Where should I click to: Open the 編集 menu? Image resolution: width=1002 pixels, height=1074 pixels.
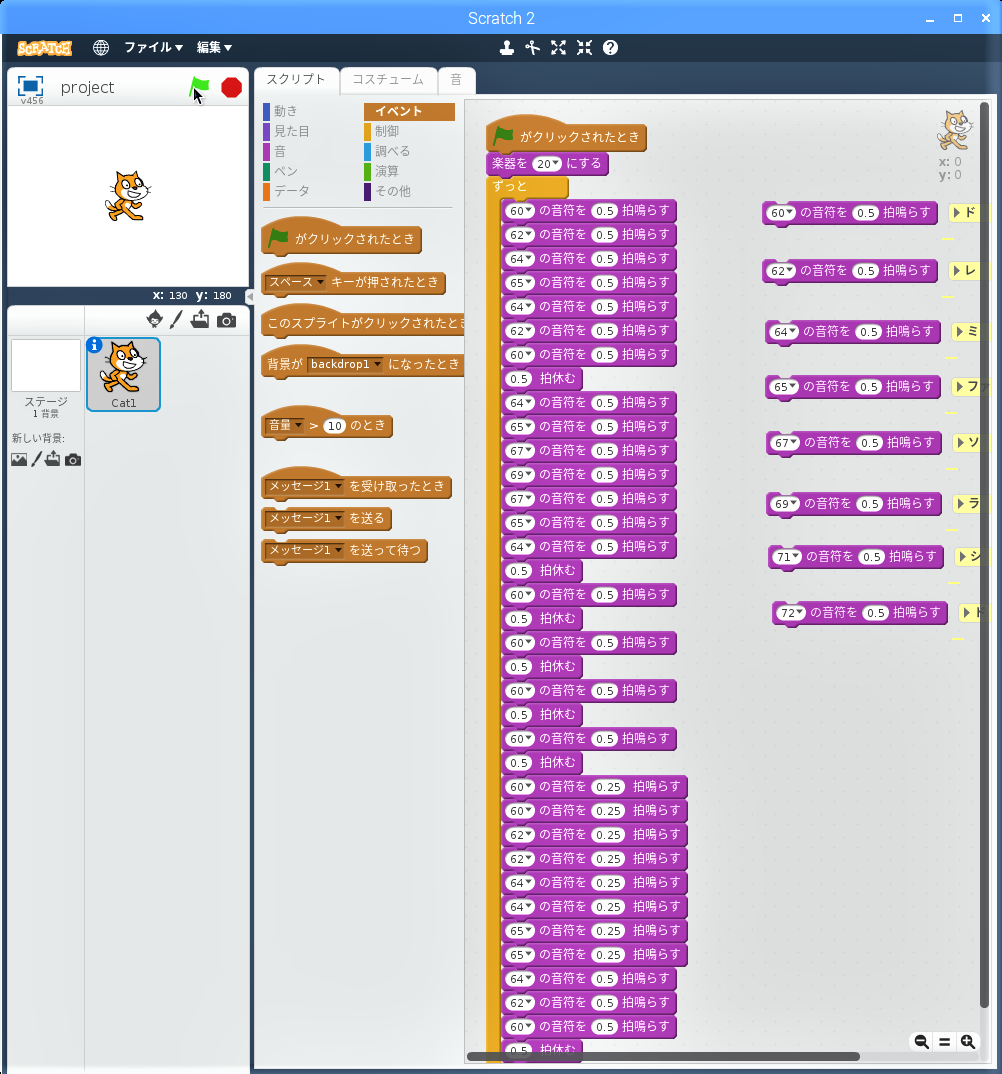[x=214, y=47]
